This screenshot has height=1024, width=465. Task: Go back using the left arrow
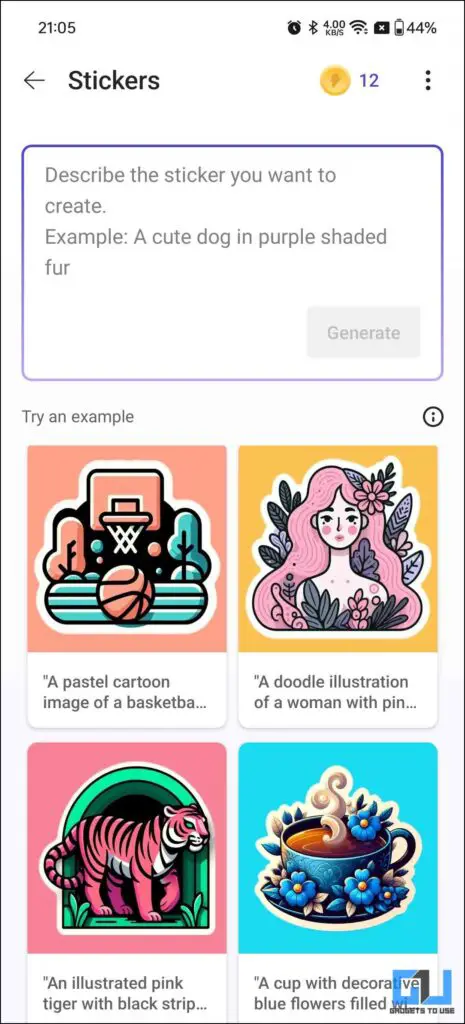coord(34,80)
